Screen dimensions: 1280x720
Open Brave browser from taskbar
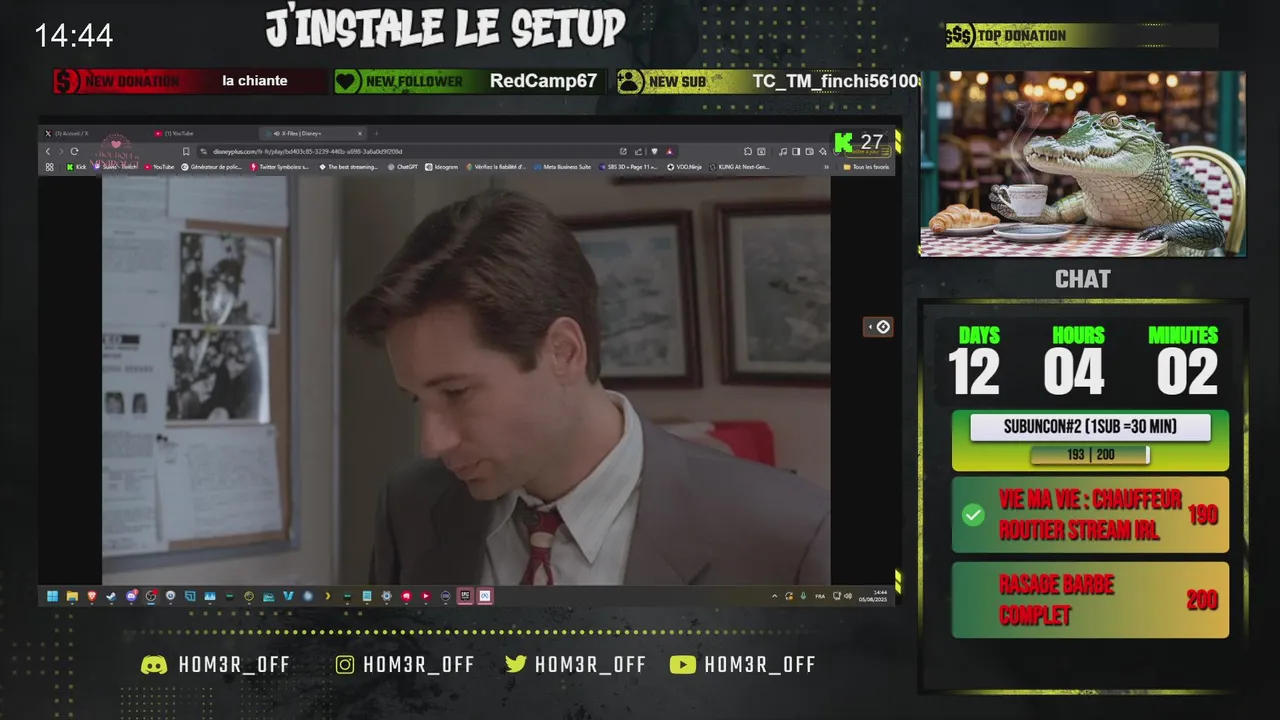tap(92, 596)
